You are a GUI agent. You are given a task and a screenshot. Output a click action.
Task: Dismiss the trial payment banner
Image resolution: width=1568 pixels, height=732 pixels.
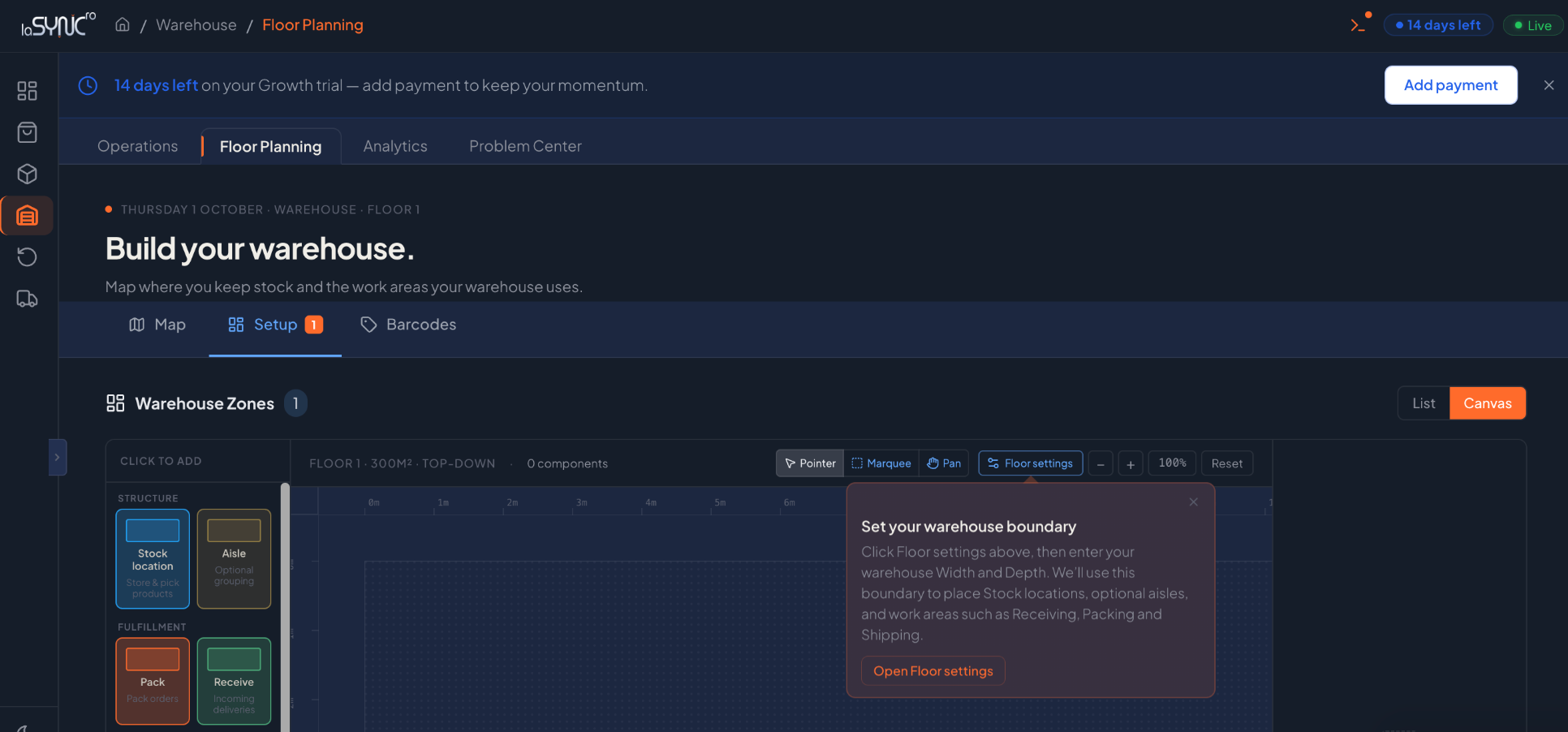tap(1549, 85)
